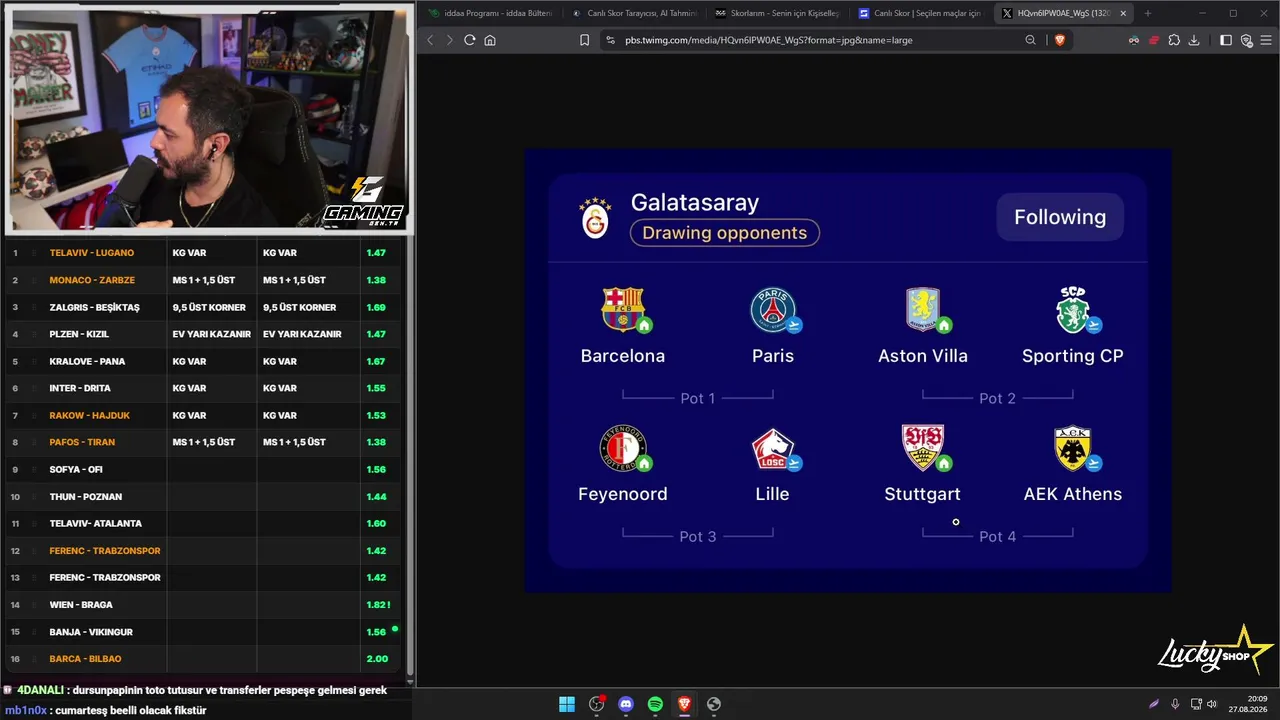The width and height of the screenshot is (1280, 720).
Task: Select the SOFYA - OFI match row
Action: (x=203, y=469)
